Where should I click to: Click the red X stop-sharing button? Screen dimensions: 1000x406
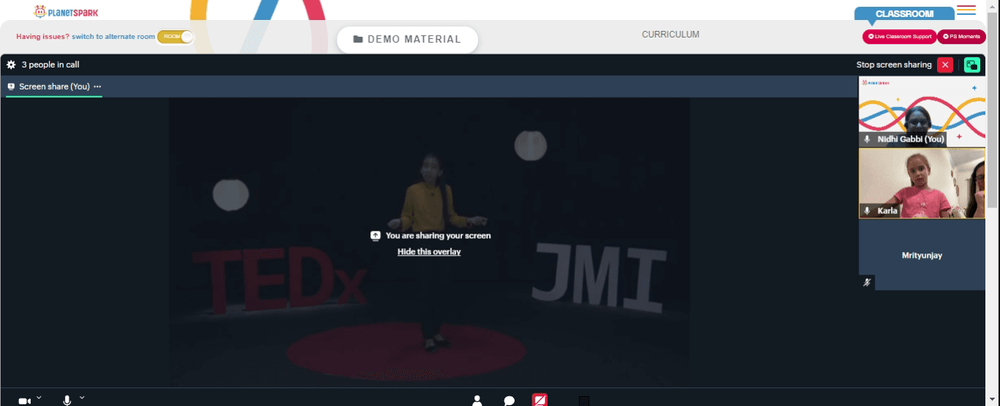(945, 65)
